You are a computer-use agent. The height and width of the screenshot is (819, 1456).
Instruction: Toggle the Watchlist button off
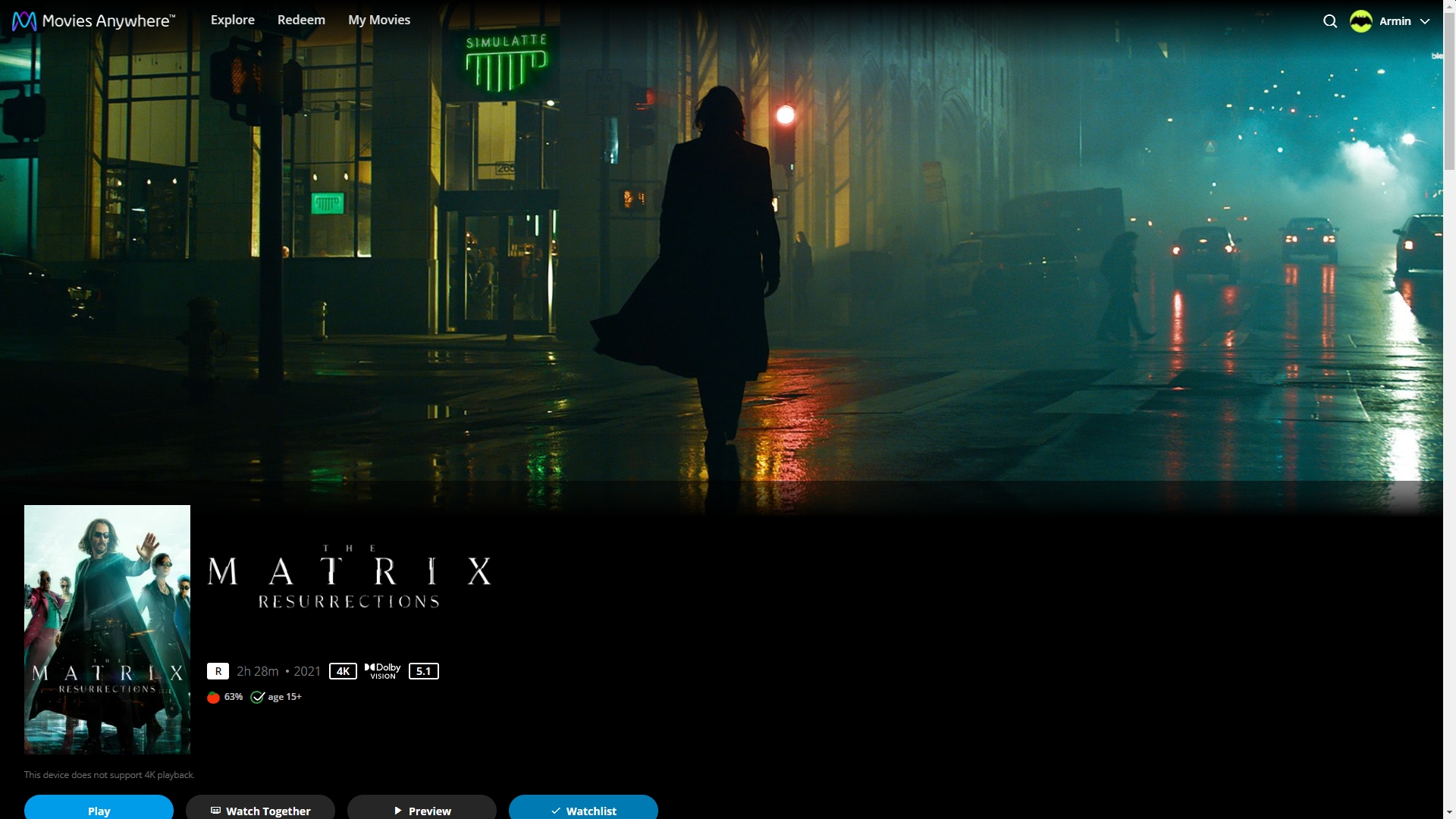click(583, 809)
